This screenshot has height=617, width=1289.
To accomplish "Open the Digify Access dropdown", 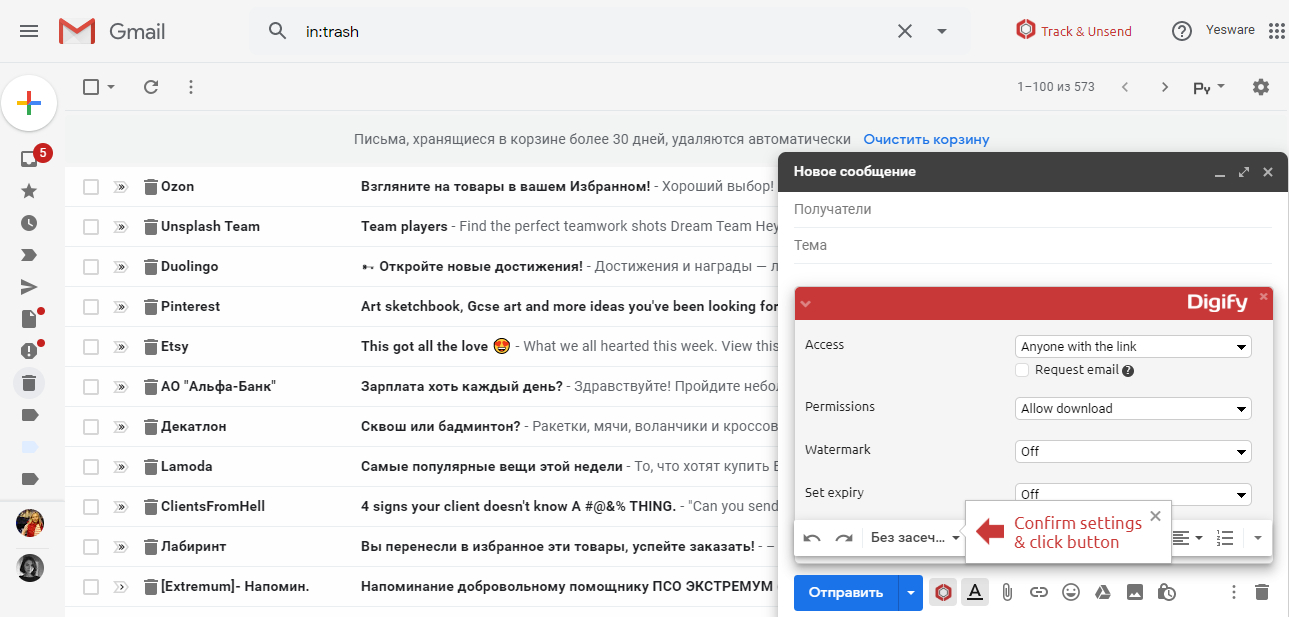I will tap(1133, 347).
